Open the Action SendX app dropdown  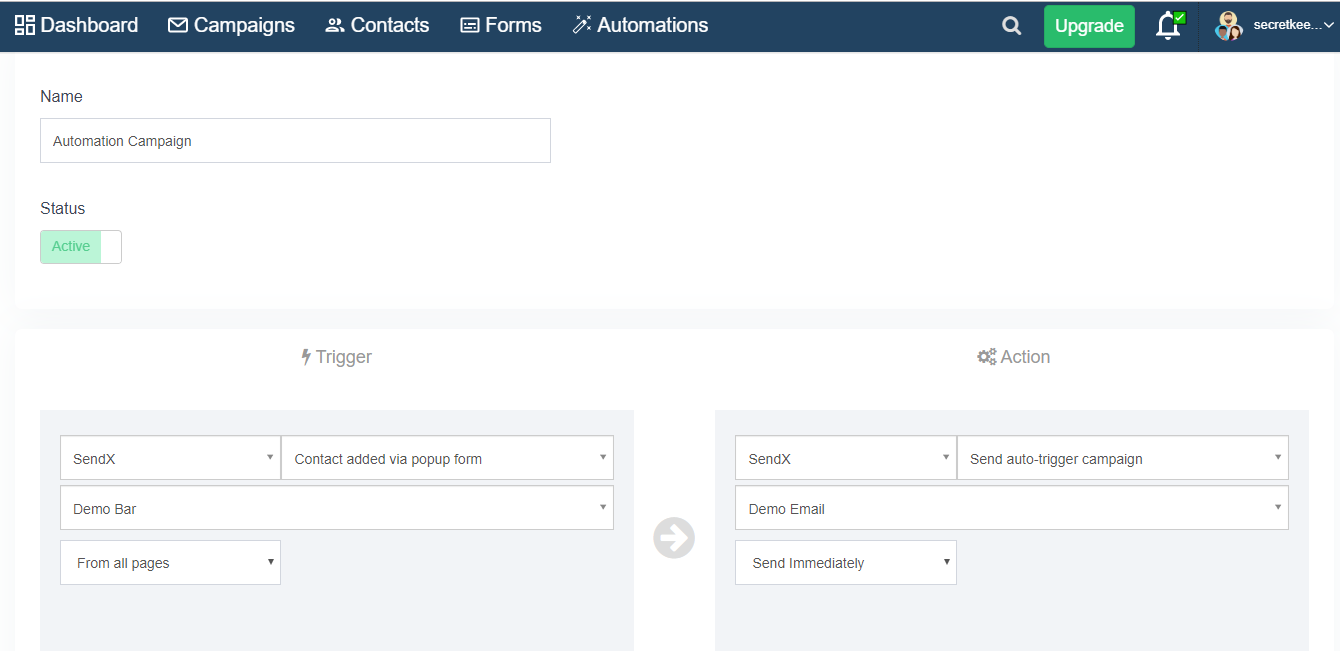846,458
